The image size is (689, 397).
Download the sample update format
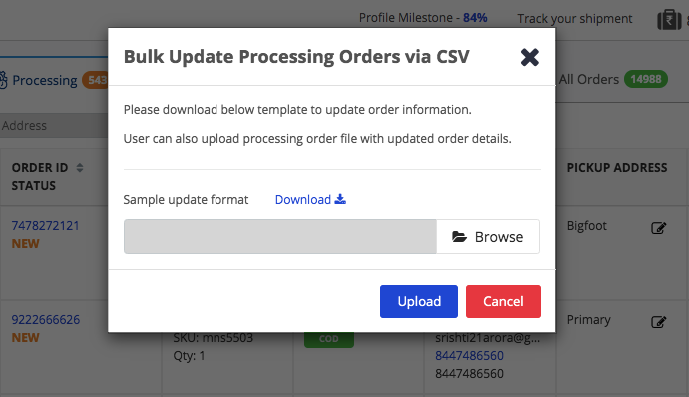[x=303, y=200]
